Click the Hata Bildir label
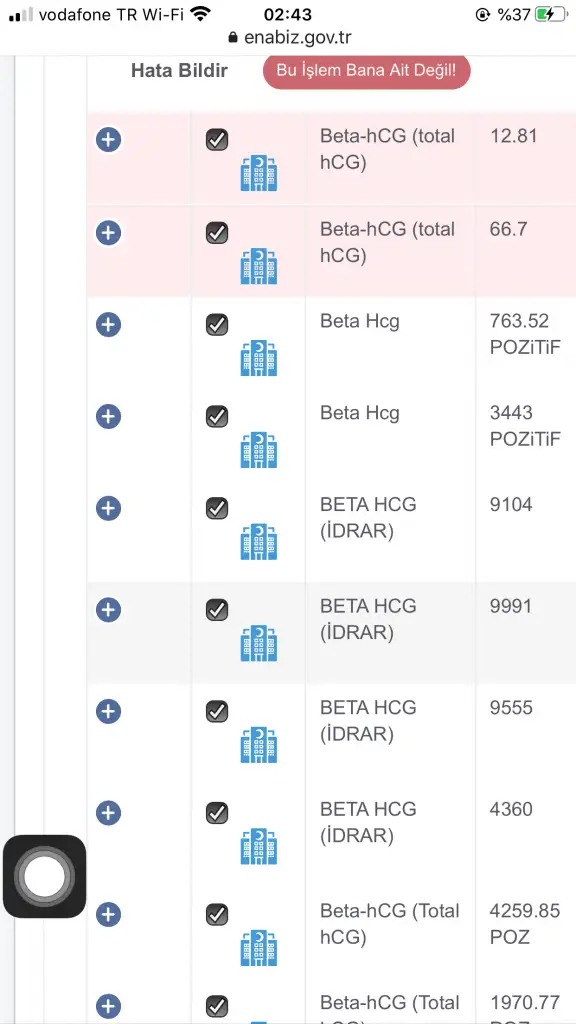The image size is (576, 1024). (179, 71)
